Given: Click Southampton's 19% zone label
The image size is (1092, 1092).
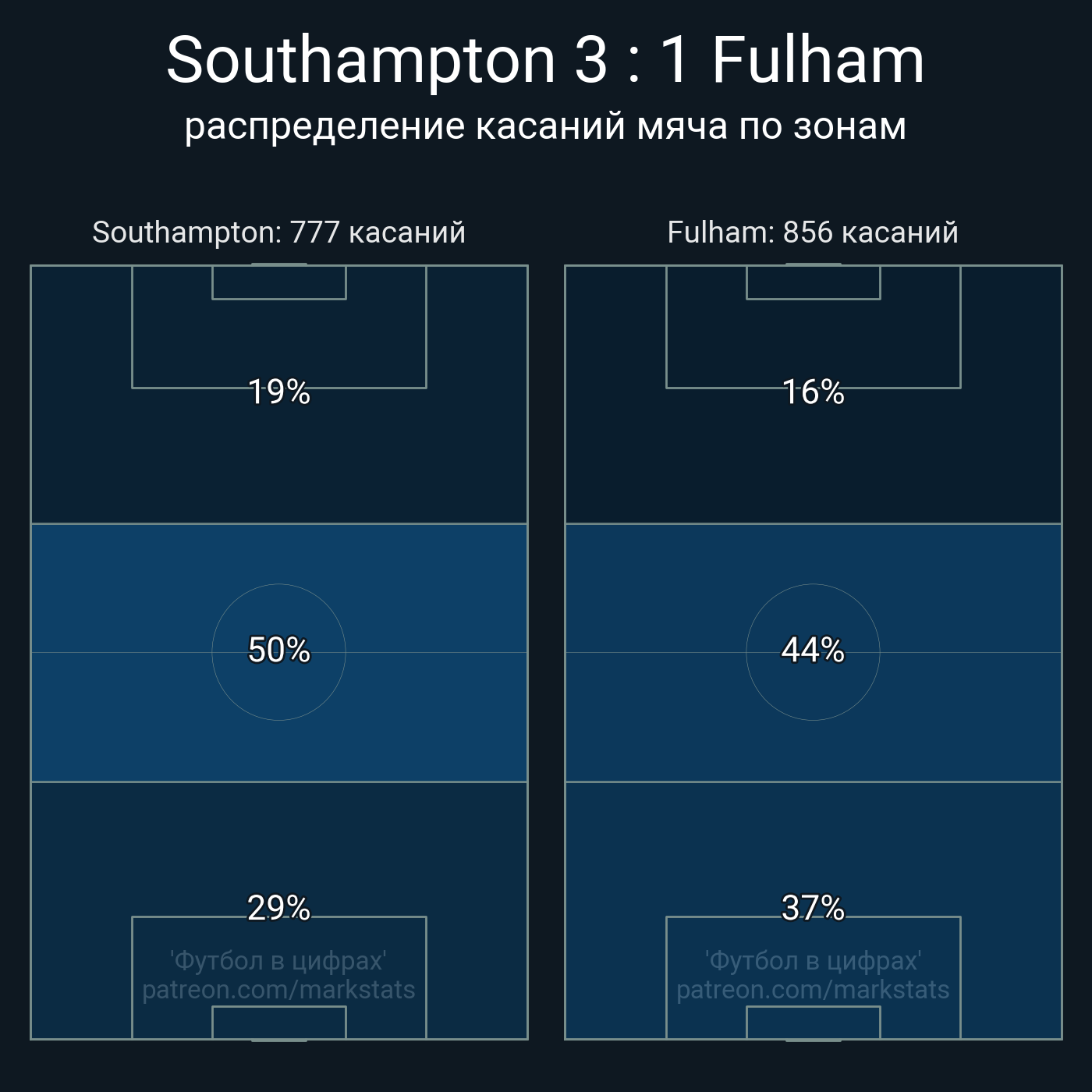Looking at the screenshot, I should [x=278, y=392].
